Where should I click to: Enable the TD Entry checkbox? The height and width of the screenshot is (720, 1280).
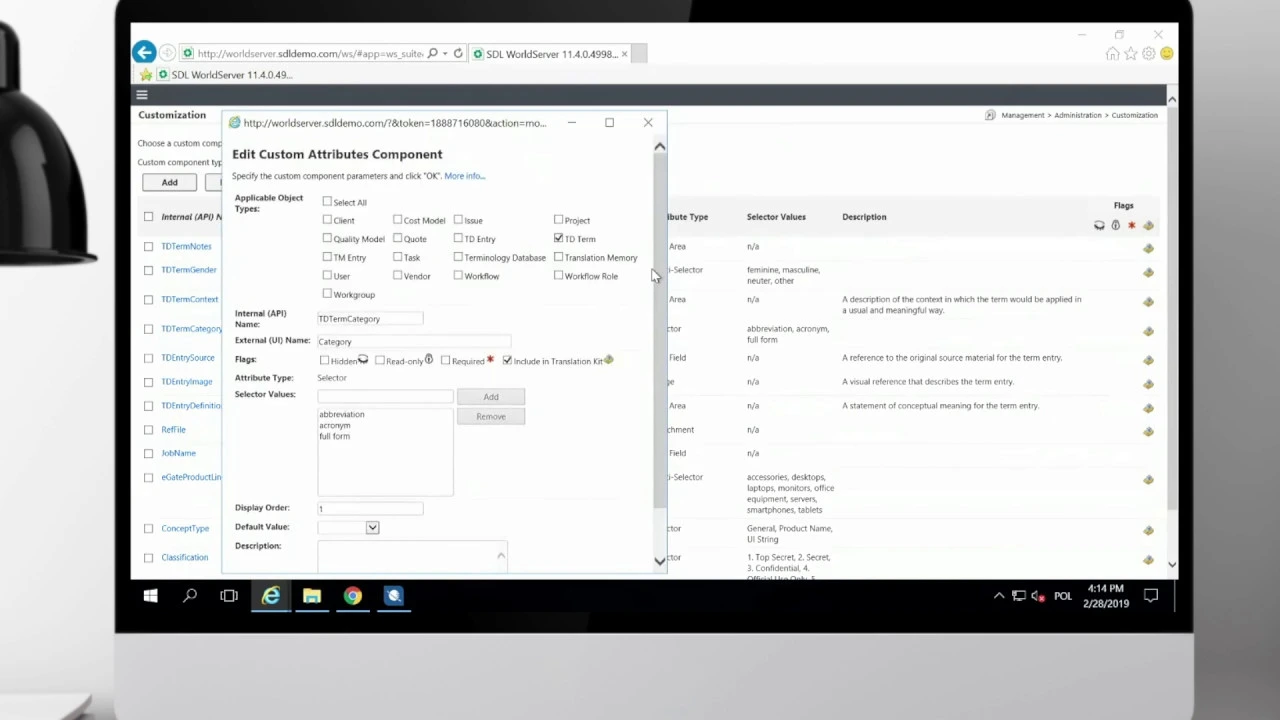coord(458,238)
